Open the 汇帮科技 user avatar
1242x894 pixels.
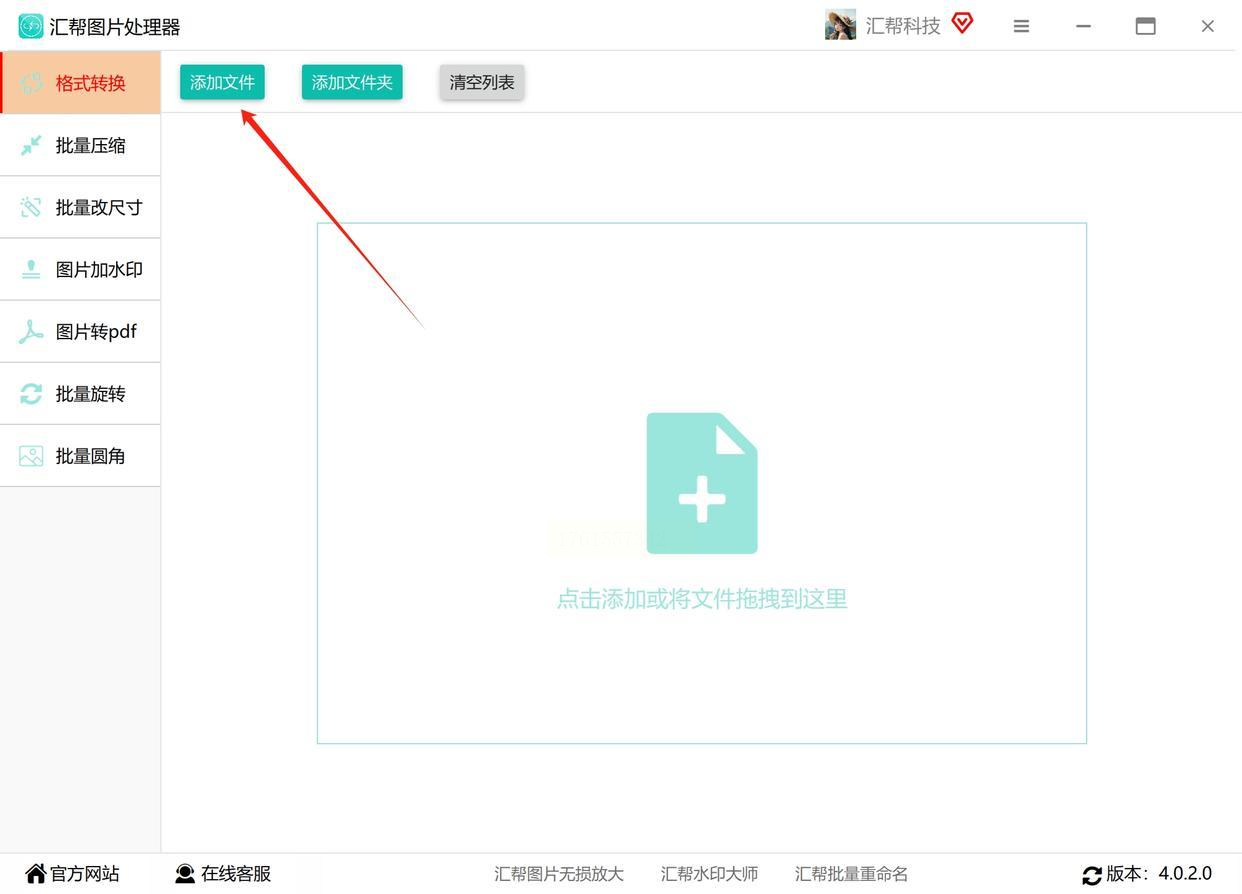pyautogui.click(x=840, y=25)
